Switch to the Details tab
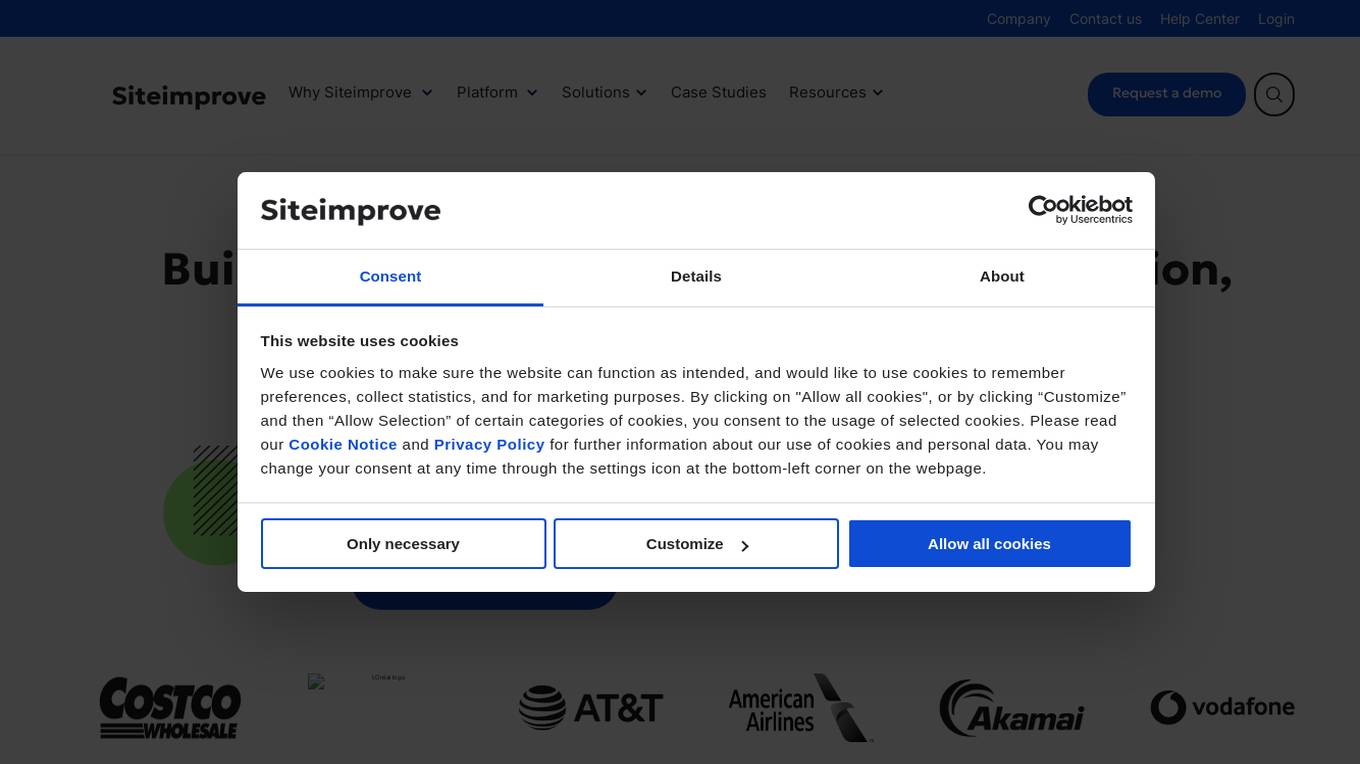Viewport: 1360px width, 764px height. [x=696, y=277]
